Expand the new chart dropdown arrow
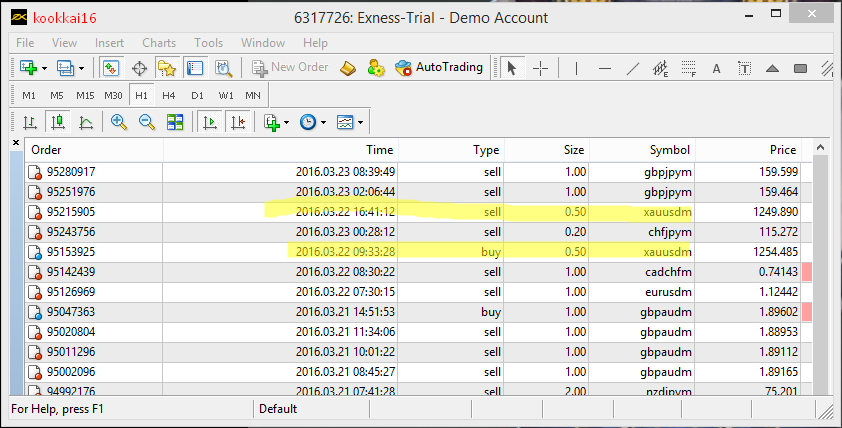 coord(41,68)
